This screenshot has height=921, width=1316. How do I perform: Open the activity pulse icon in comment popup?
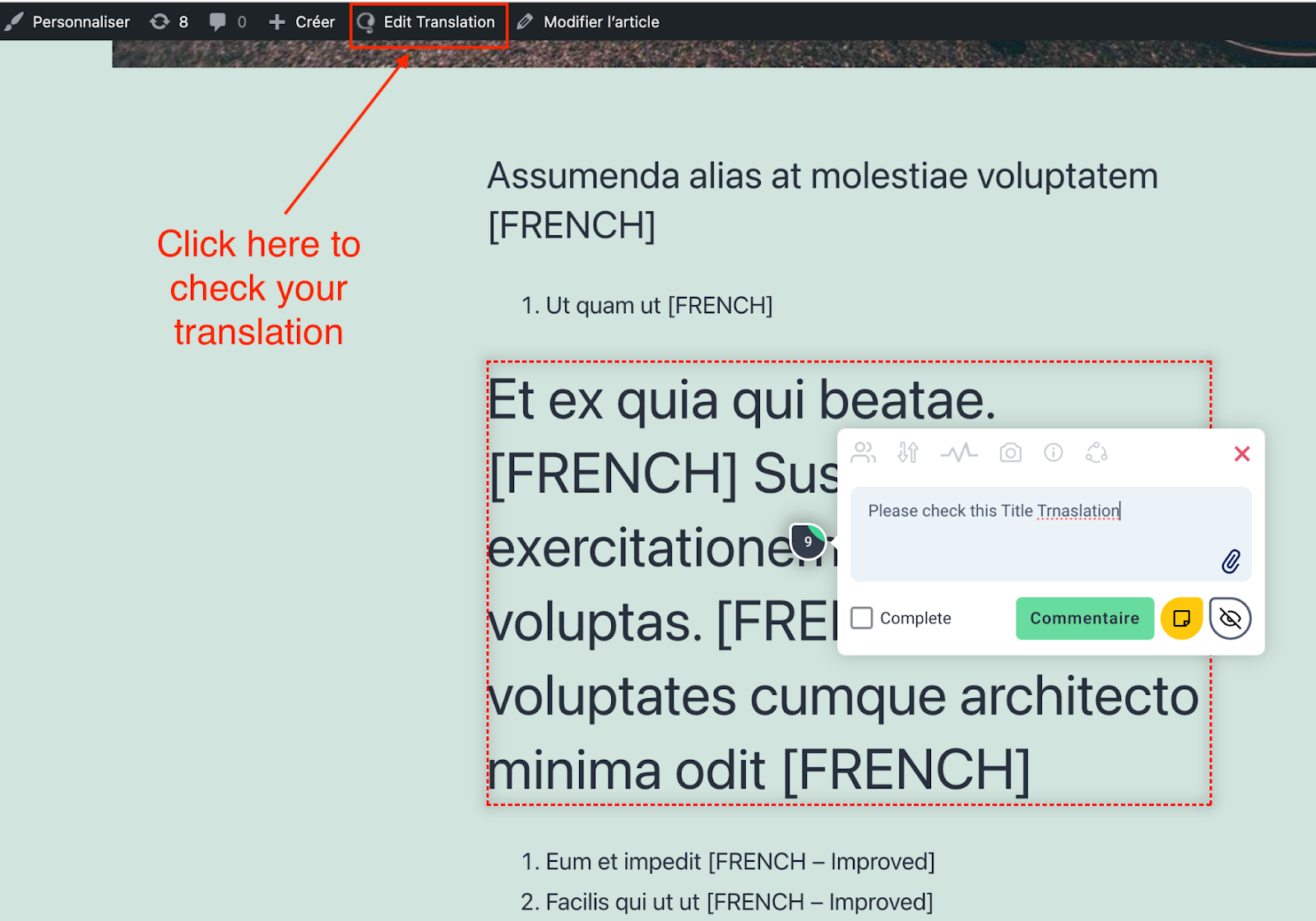tap(958, 452)
